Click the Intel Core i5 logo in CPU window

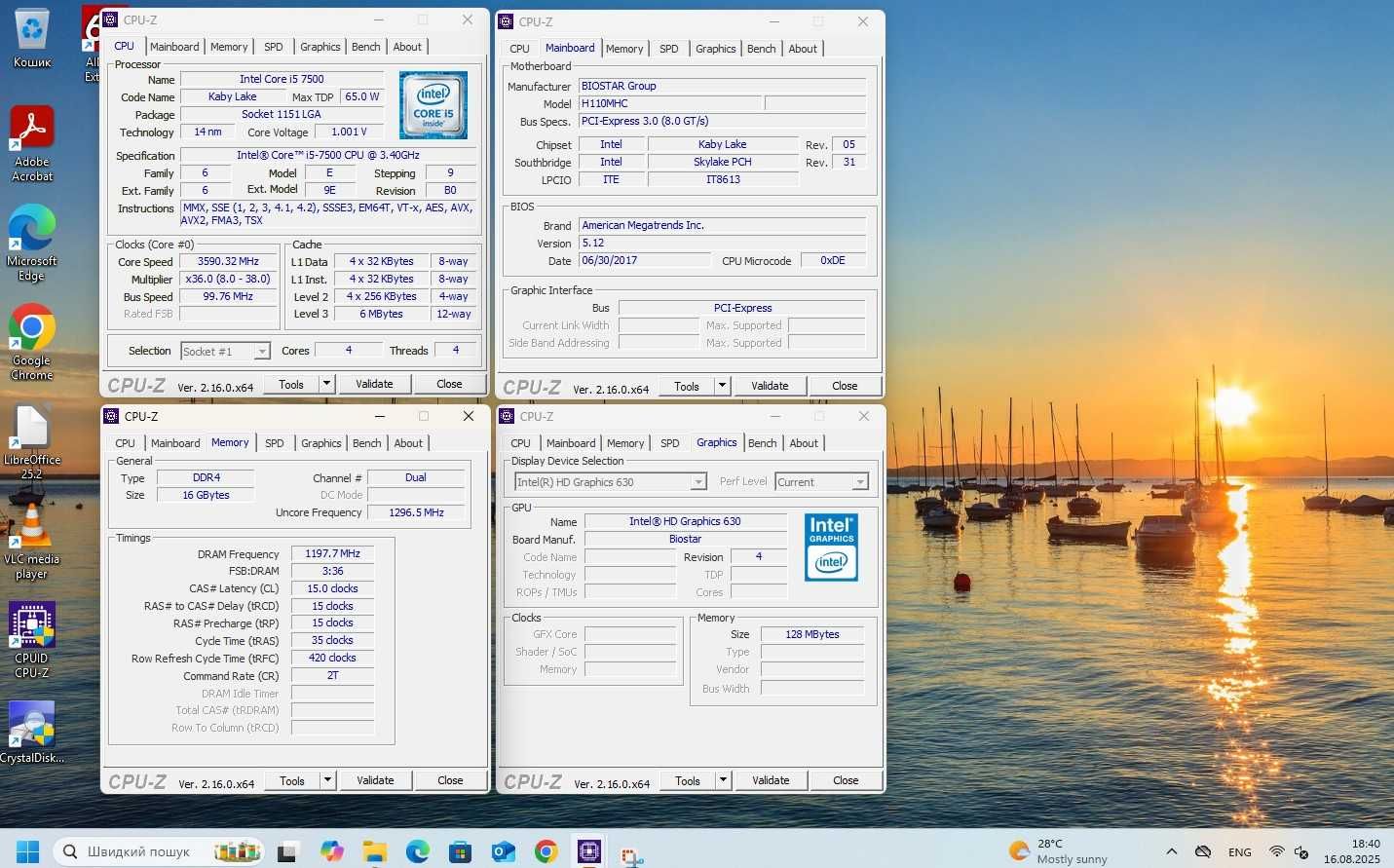(433, 105)
